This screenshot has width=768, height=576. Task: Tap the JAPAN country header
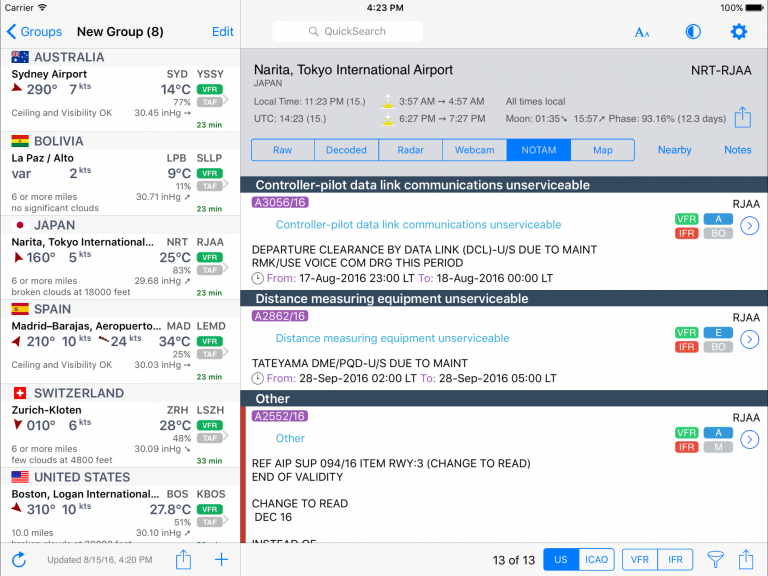(x=120, y=225)
